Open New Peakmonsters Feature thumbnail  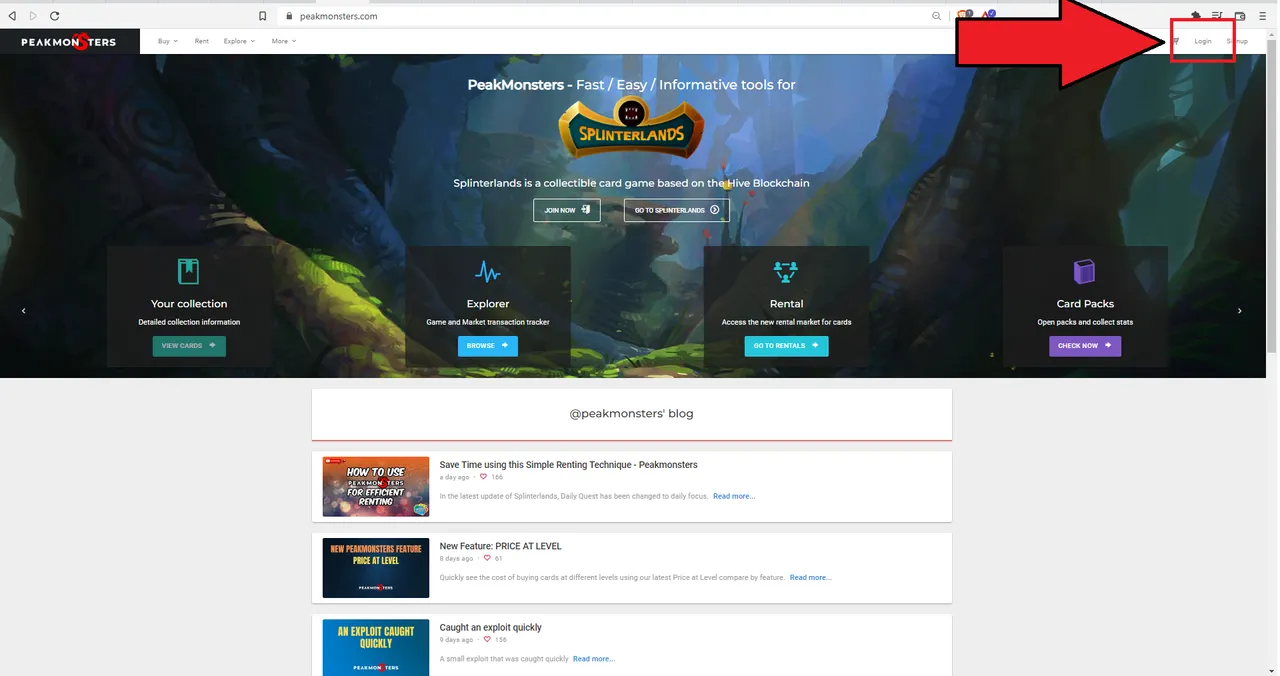[x=376, y=568]
